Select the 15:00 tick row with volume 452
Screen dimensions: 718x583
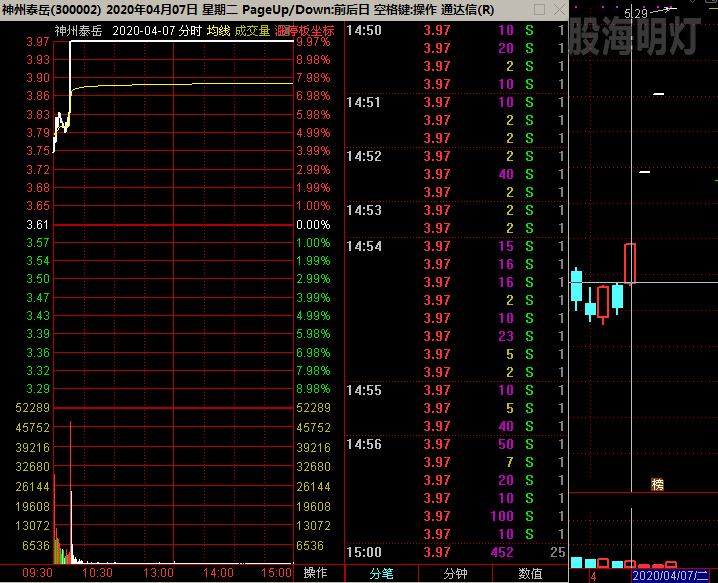[456, 552]
